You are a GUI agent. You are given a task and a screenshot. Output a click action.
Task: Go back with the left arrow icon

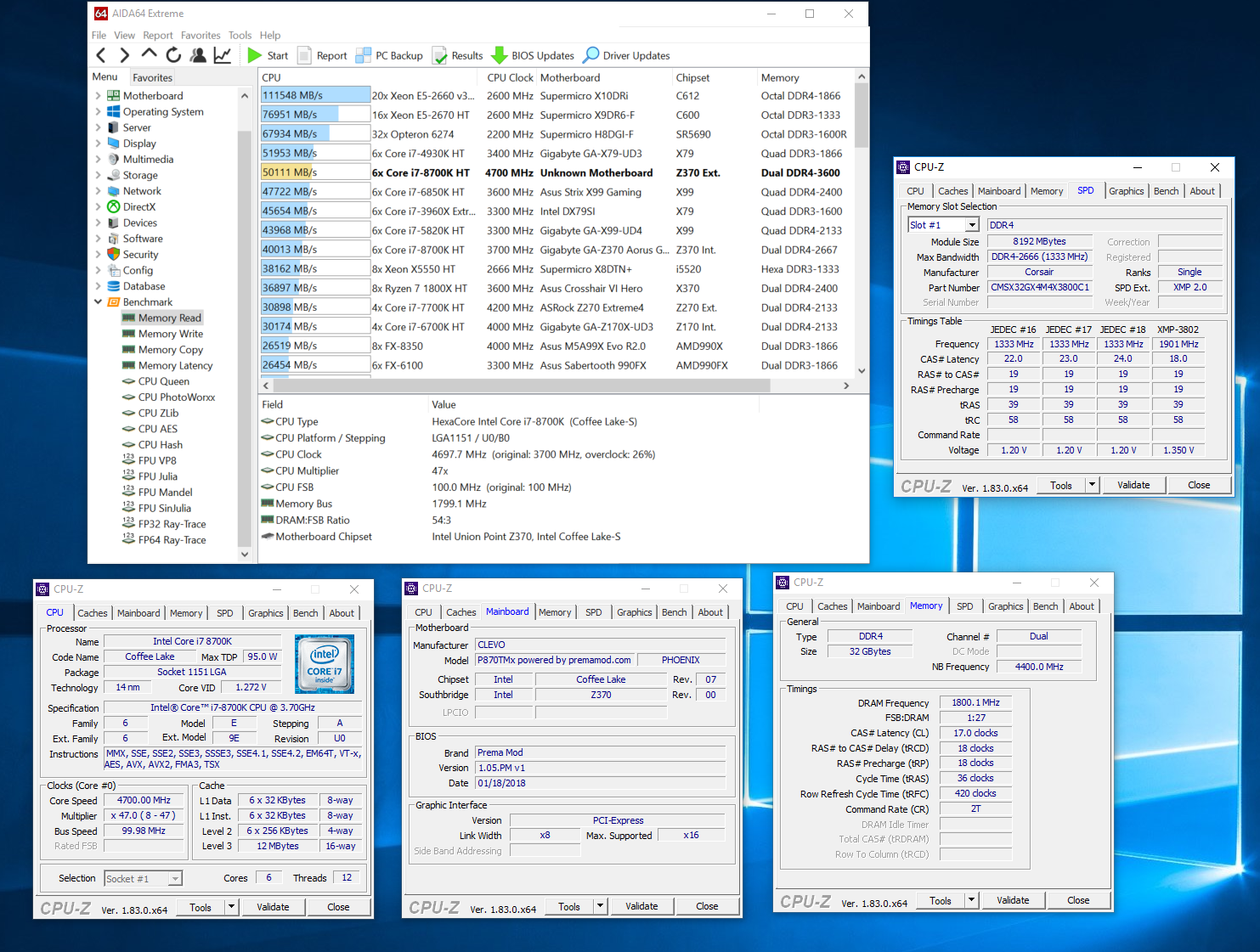click(101, 55)
